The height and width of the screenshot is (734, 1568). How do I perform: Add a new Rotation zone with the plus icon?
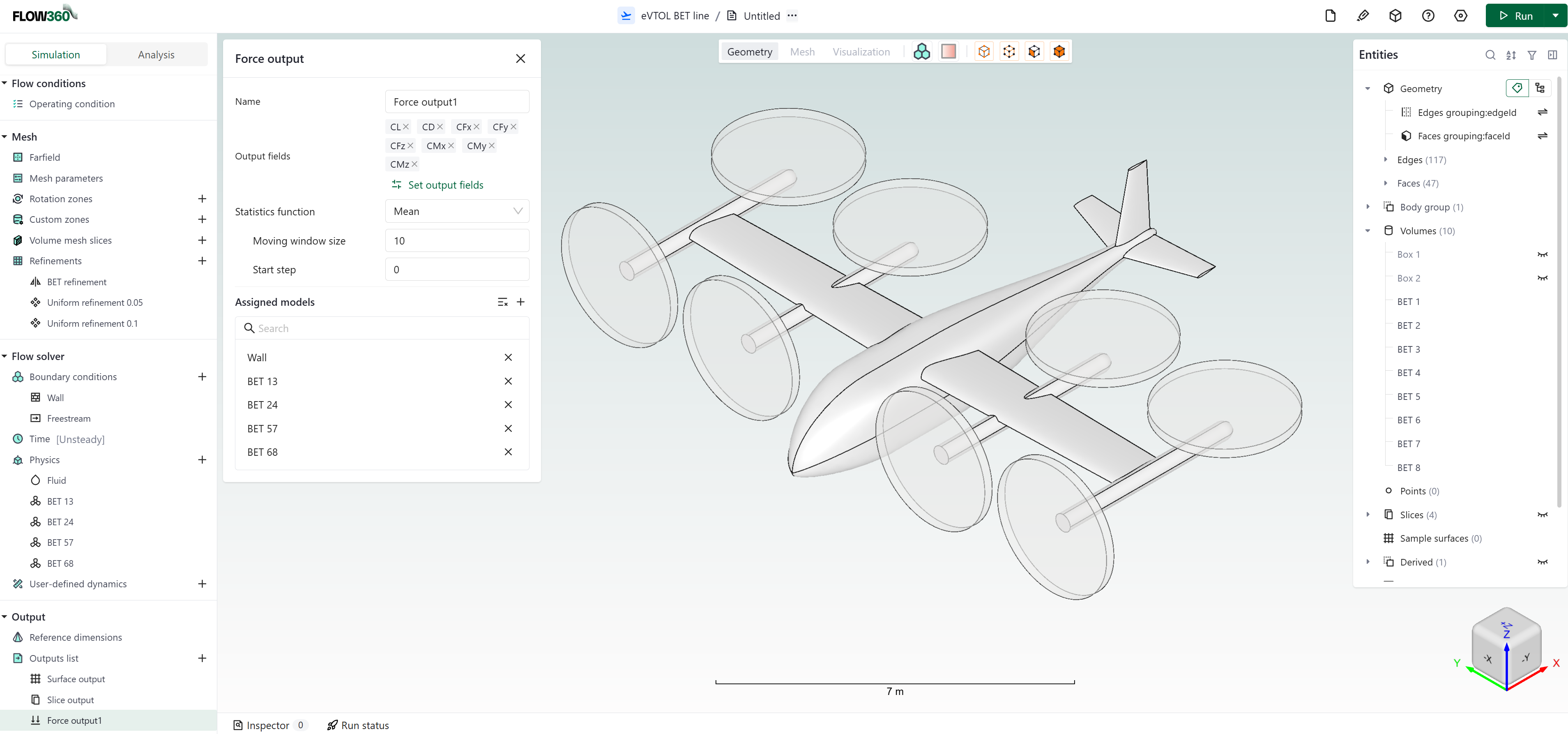[x=202, y=199]
